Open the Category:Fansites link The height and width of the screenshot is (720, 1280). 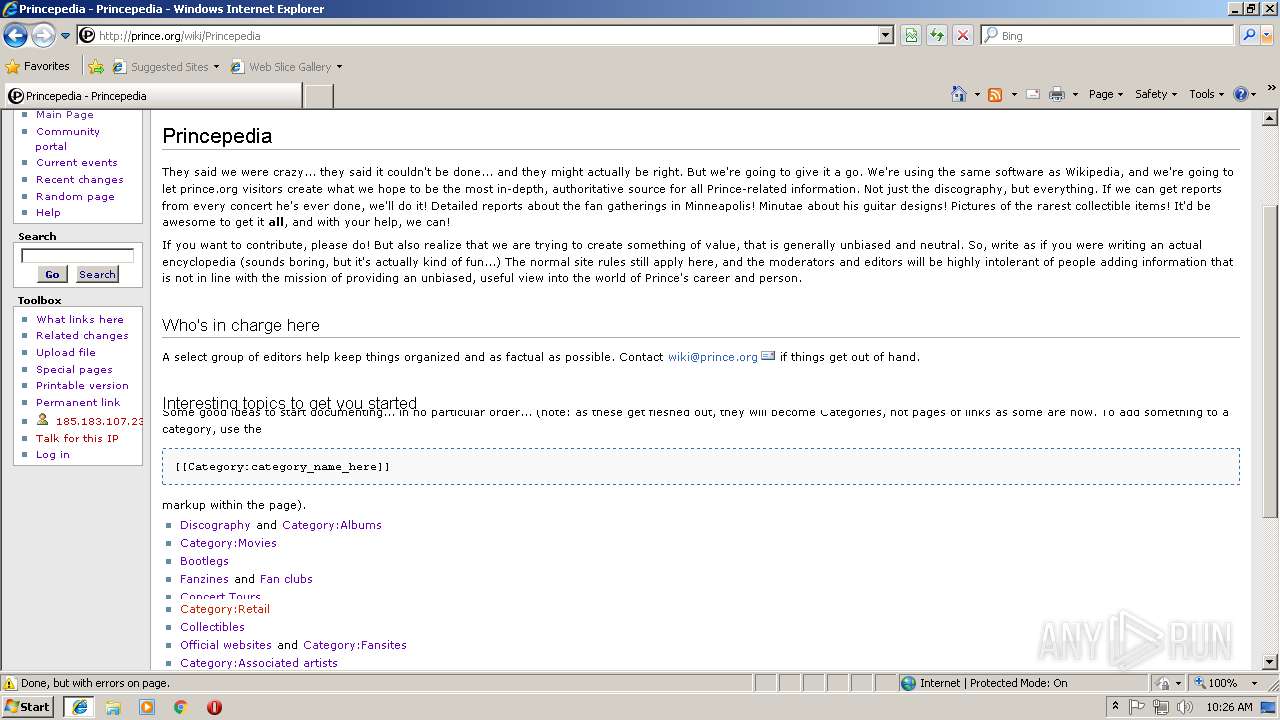(x=355, y=644)
